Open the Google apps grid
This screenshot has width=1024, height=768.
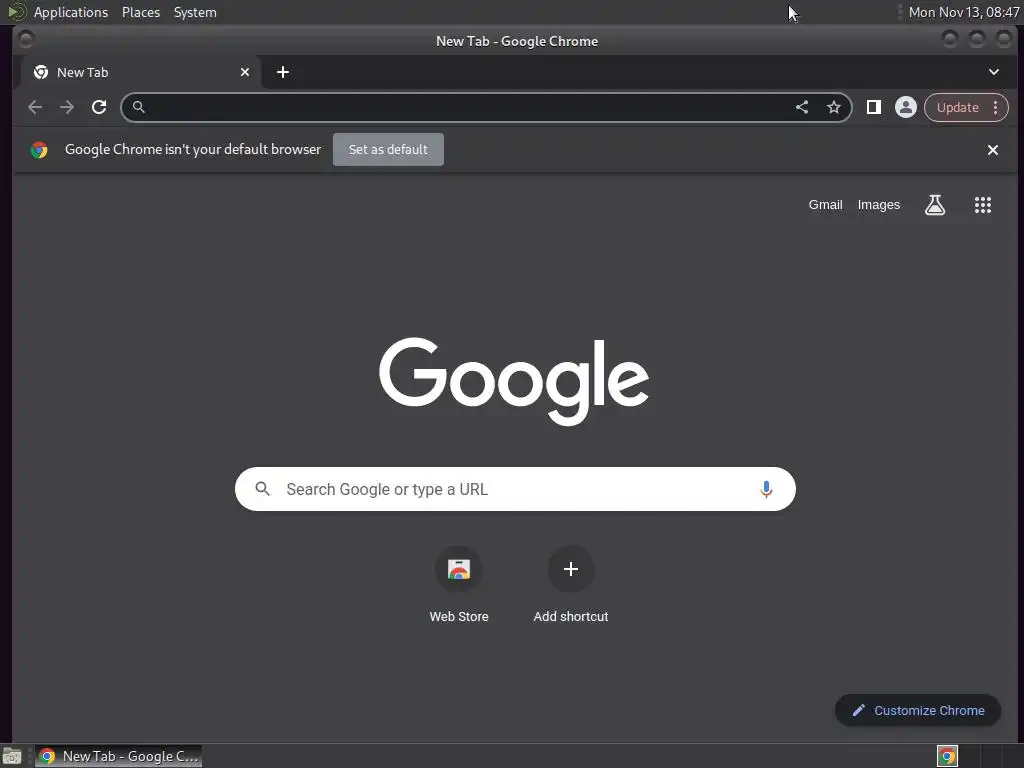983,205
